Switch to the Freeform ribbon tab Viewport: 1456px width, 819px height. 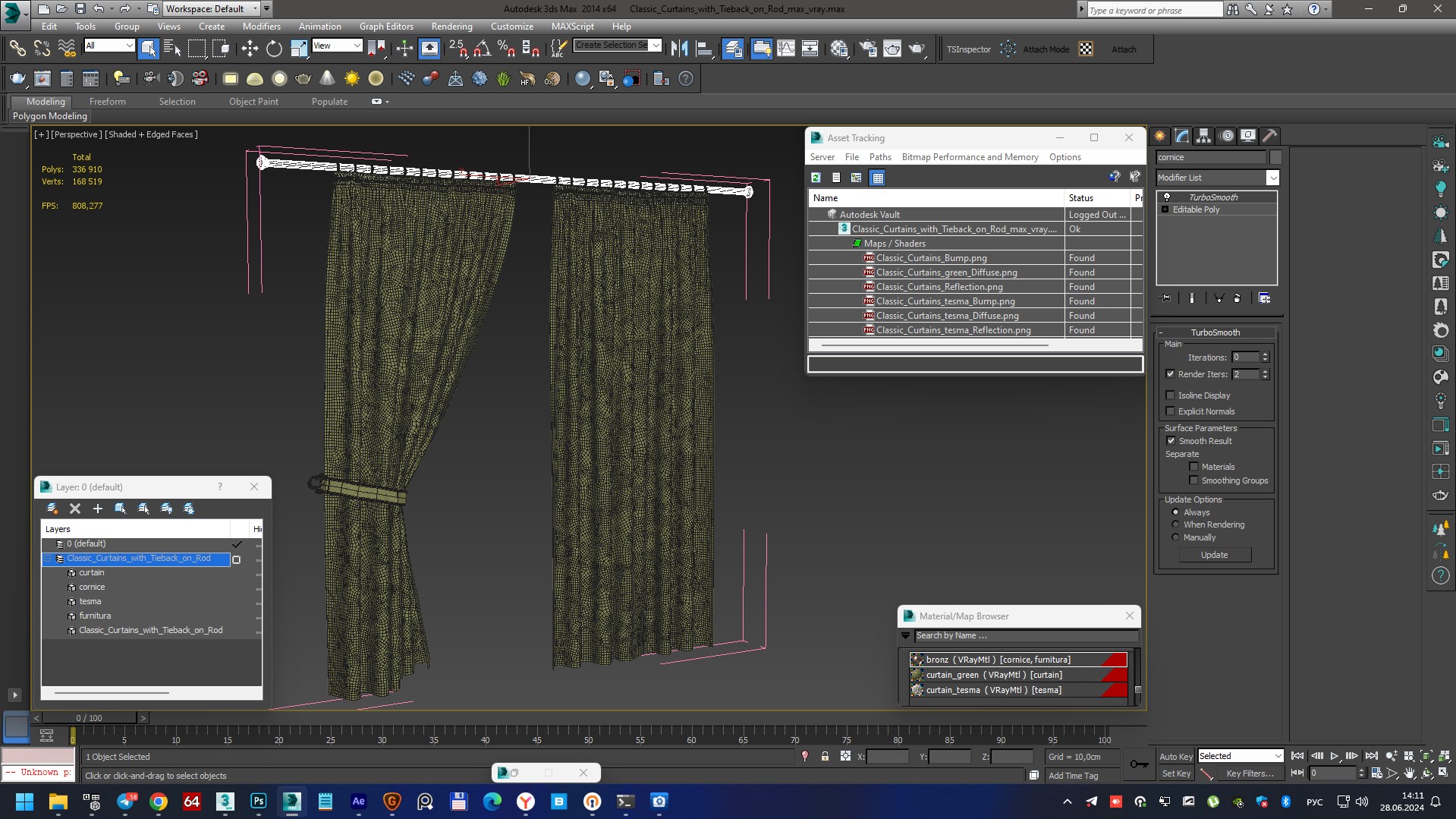pyautogui.click(x=107, y=102)
